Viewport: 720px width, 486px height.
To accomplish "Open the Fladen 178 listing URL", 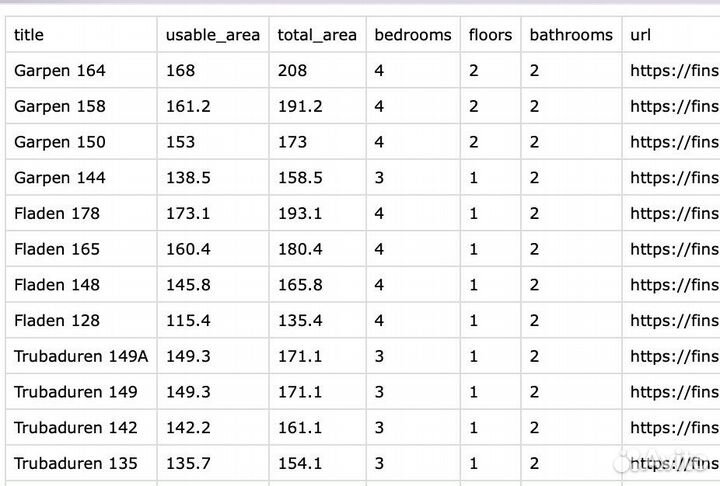I will coord(674,213).
